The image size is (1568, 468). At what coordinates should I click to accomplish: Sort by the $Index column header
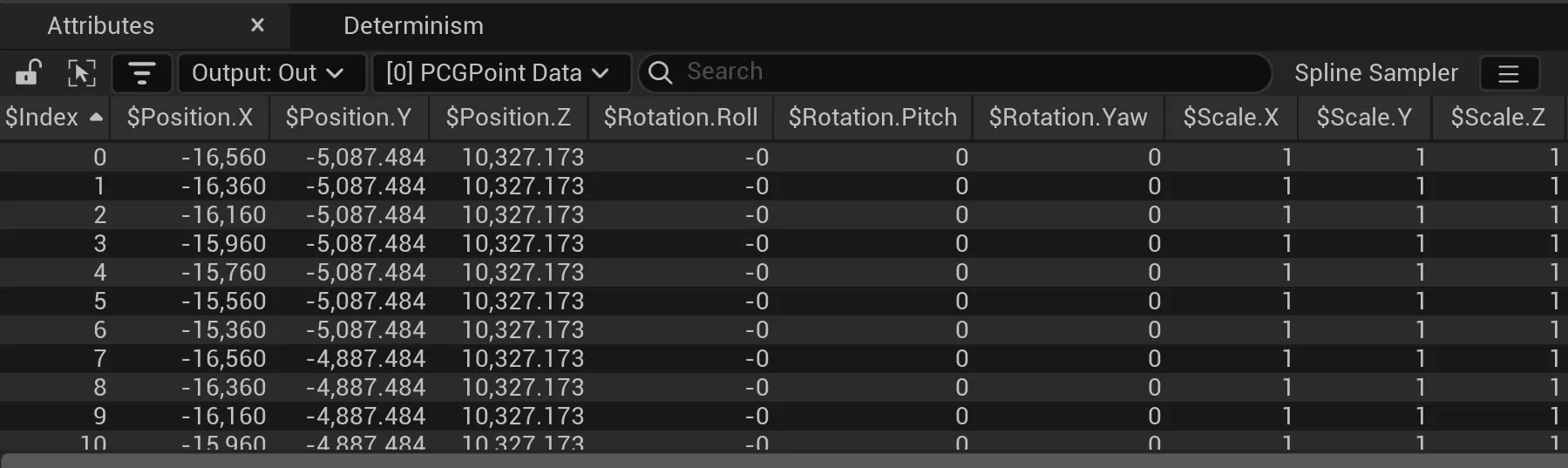42,118
